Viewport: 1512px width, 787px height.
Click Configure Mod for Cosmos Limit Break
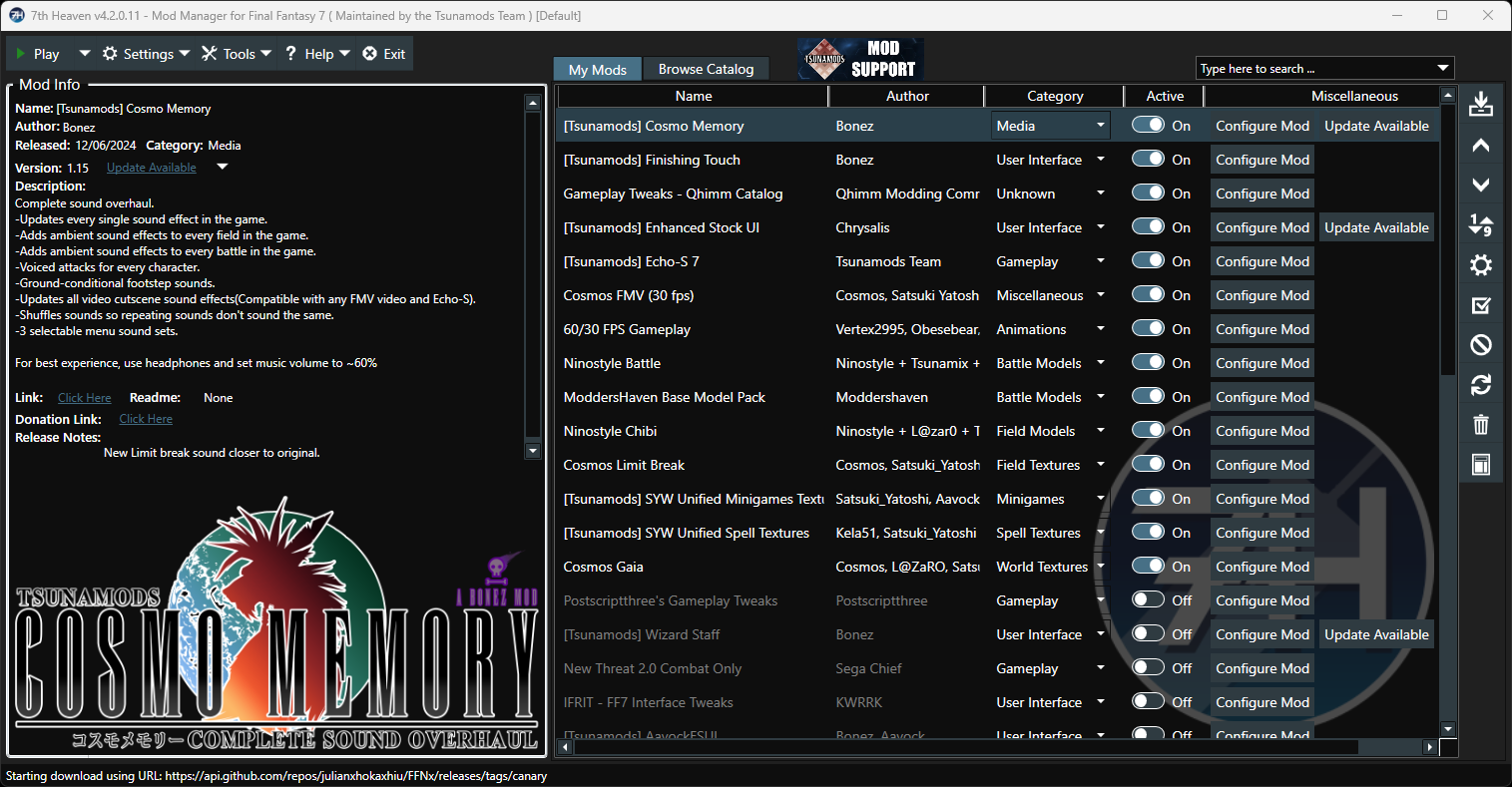[x=1262, y=465]
